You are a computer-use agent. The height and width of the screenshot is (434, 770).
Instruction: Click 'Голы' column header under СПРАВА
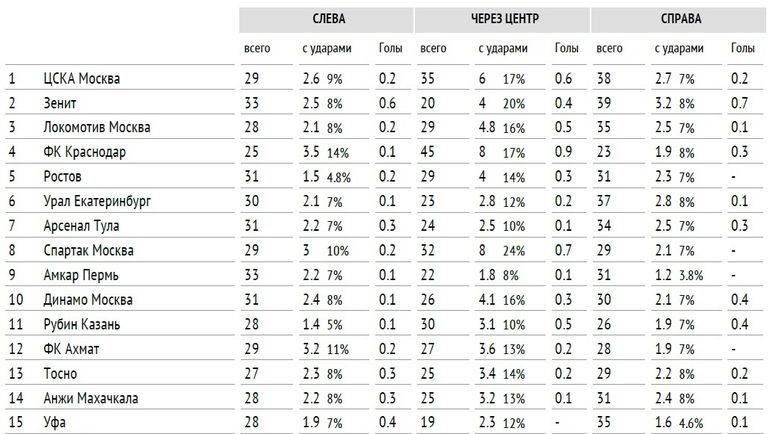tap(743, 47)
